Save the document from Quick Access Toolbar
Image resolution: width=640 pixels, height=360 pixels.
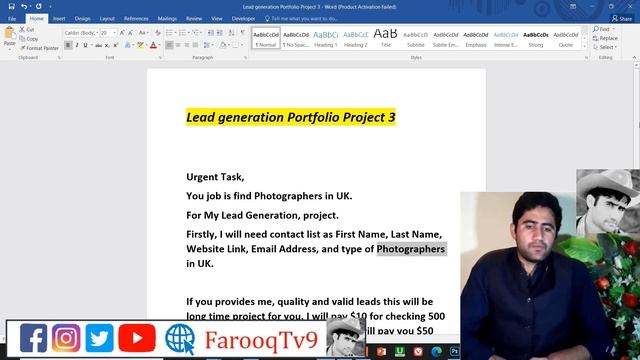(x=11, y=7)
